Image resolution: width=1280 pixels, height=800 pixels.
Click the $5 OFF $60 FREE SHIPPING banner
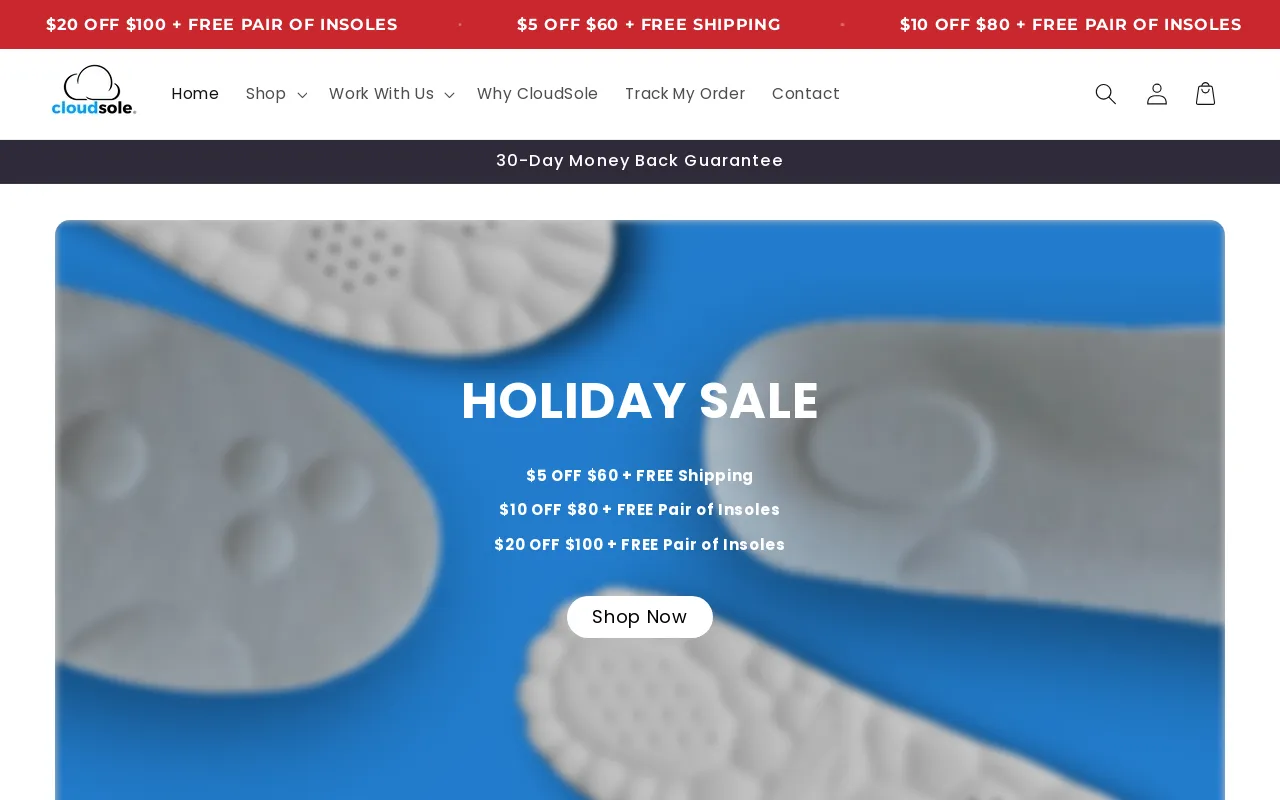pos(649,24)
